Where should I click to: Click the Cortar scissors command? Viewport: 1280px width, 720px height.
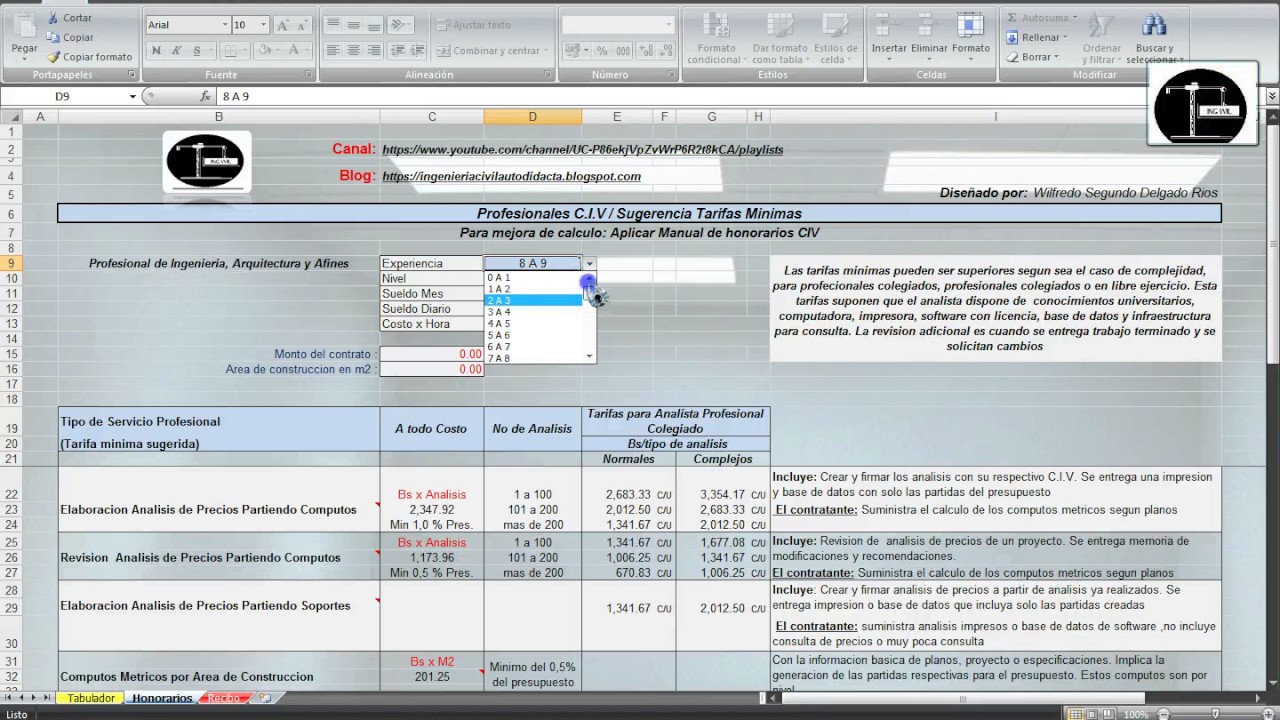(x=69, y=18)
